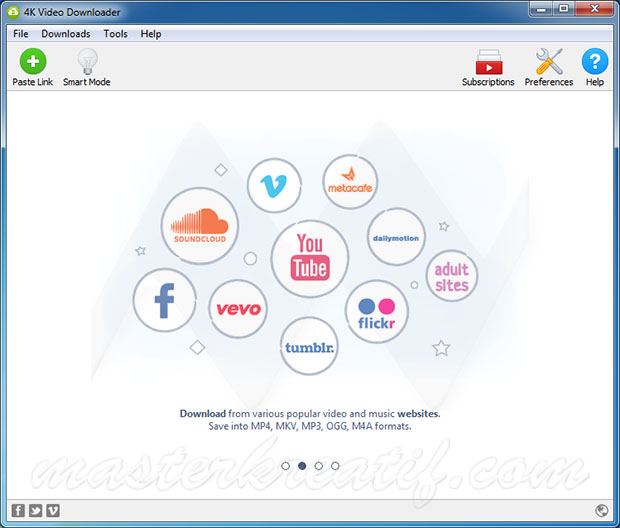Click the 'Save into MP4, MKV, MP3' text
620x528 pixels.
310,426
